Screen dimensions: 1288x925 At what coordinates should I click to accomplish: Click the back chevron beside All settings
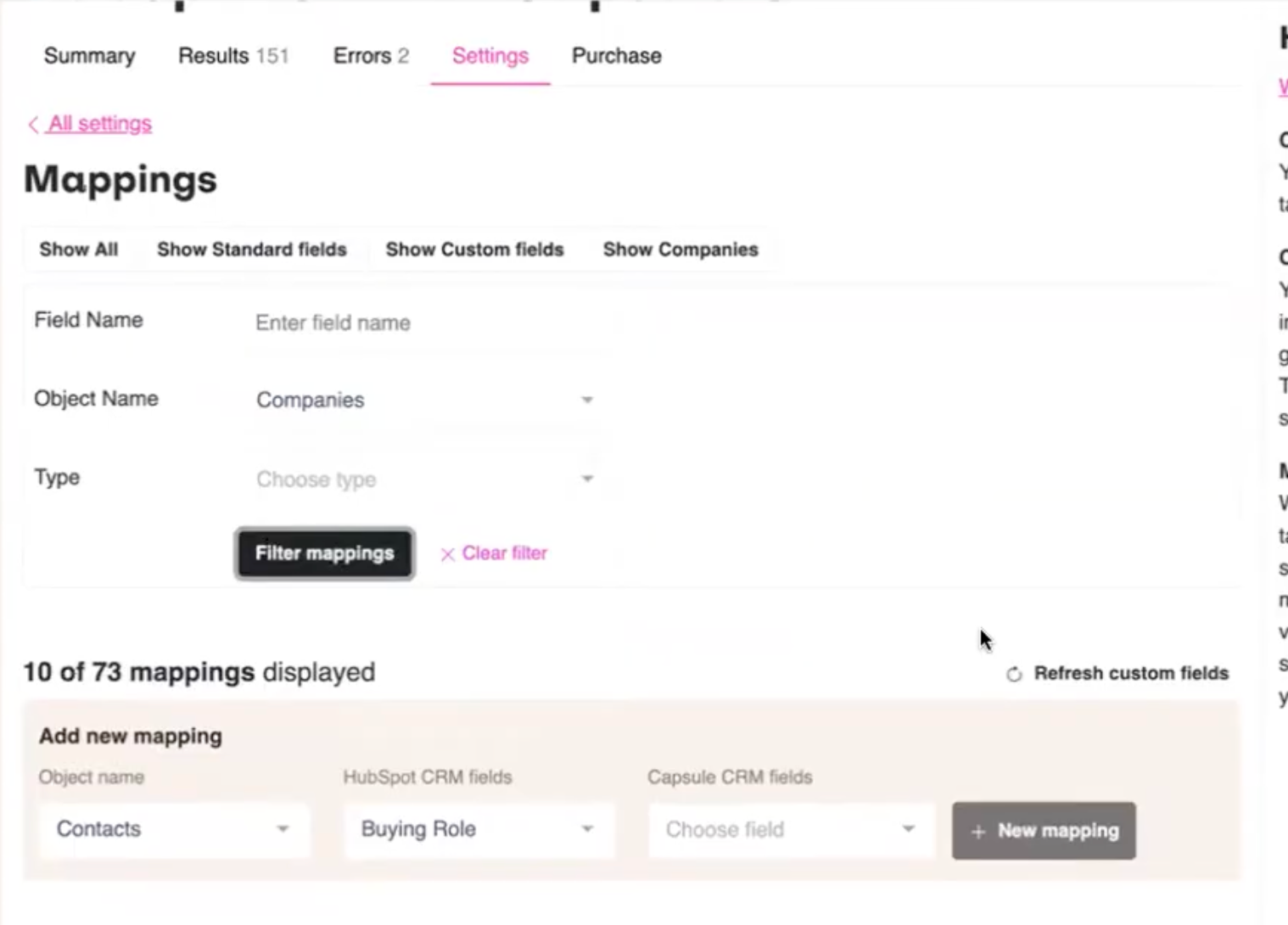click(33, 125)
